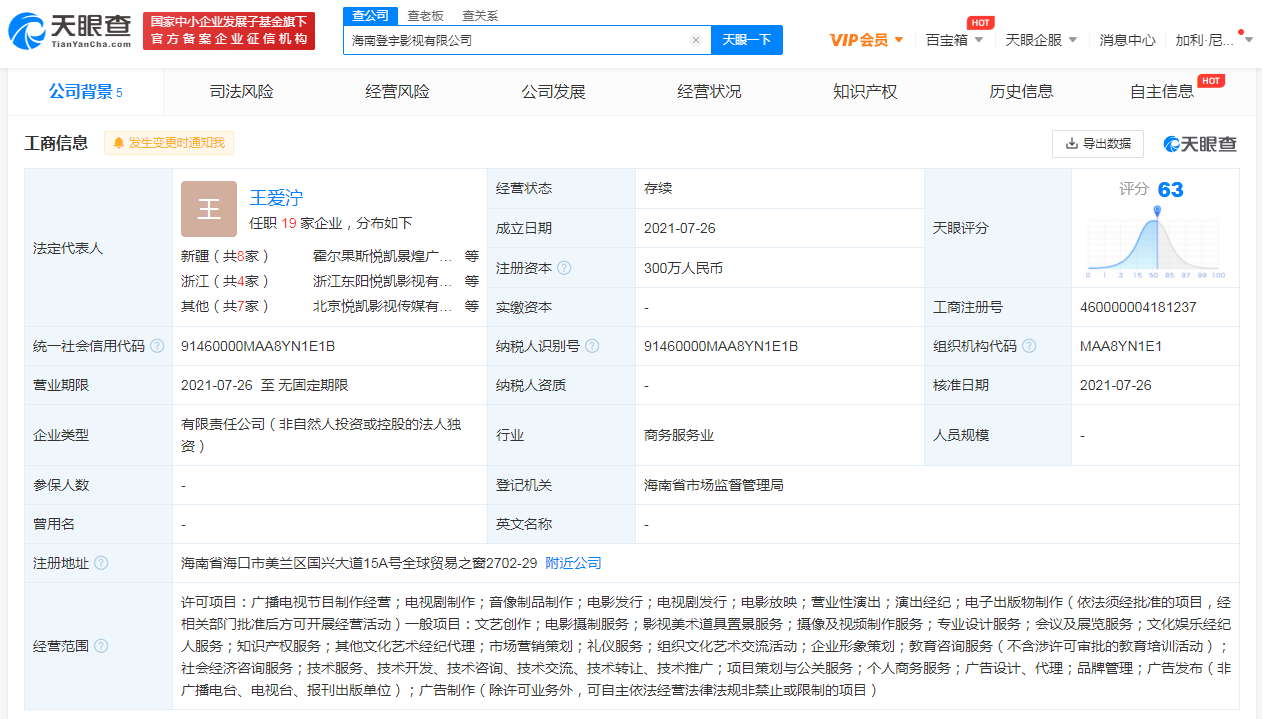
Task: Click help icon next to 经营范围
Action: (101, 646)
